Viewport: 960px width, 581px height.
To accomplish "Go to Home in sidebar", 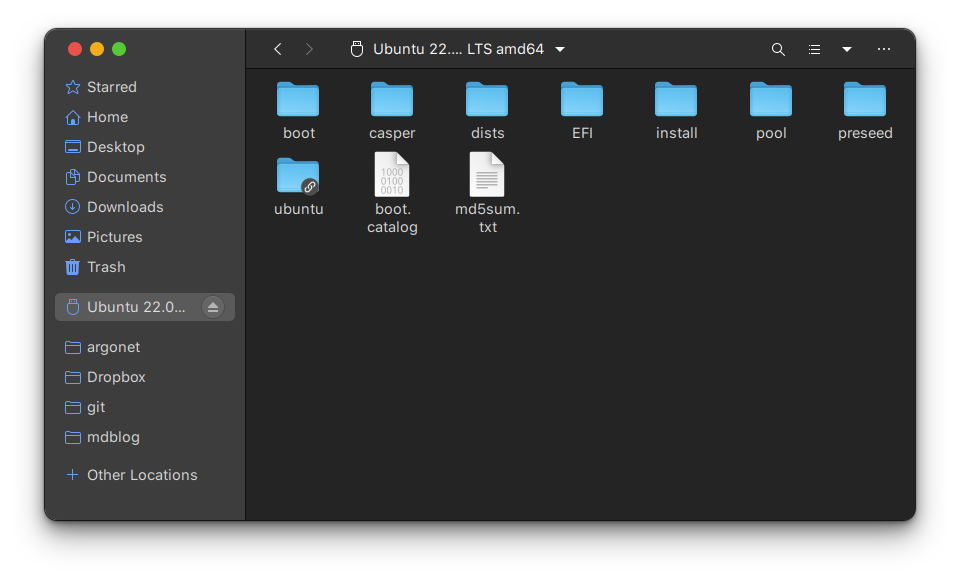I will click(145, 117).
